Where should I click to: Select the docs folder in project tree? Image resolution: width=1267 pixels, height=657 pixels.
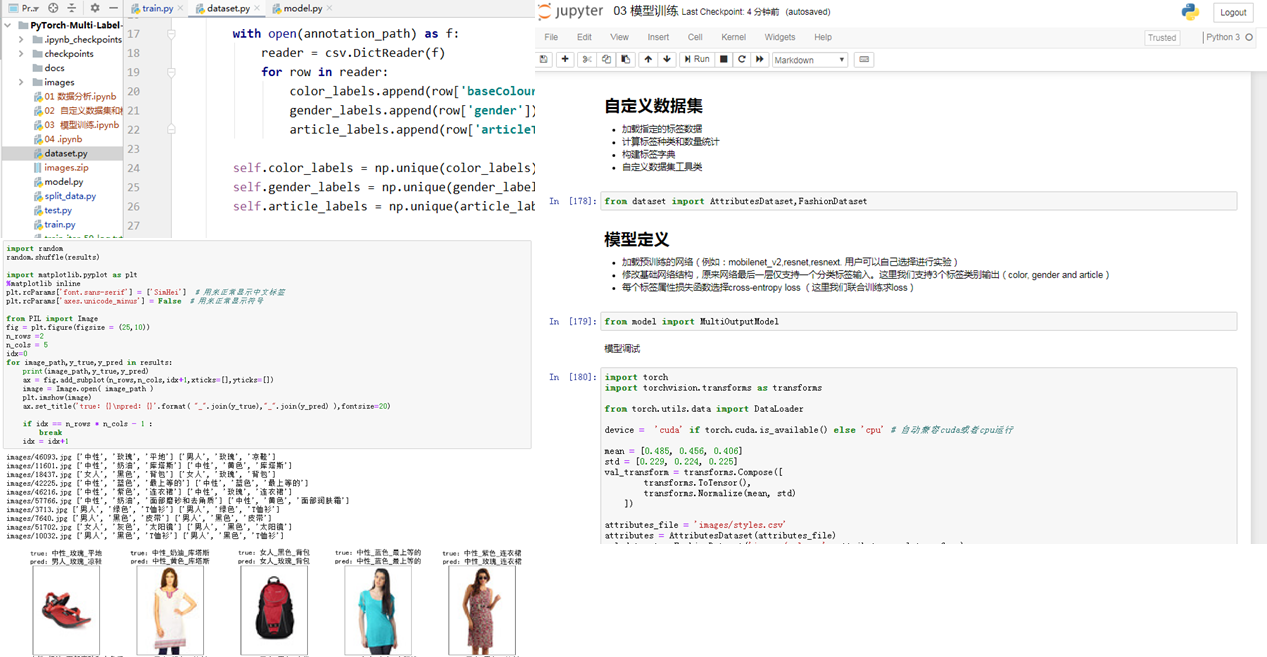pos(54,68)
